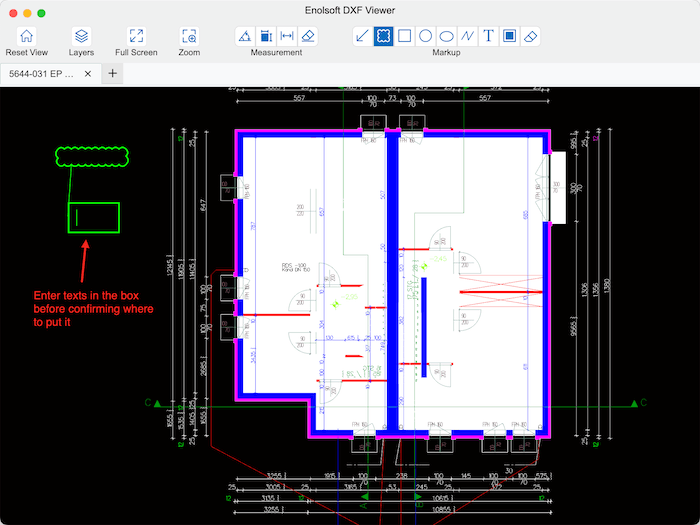Open the Layers panel

point(82,36)
